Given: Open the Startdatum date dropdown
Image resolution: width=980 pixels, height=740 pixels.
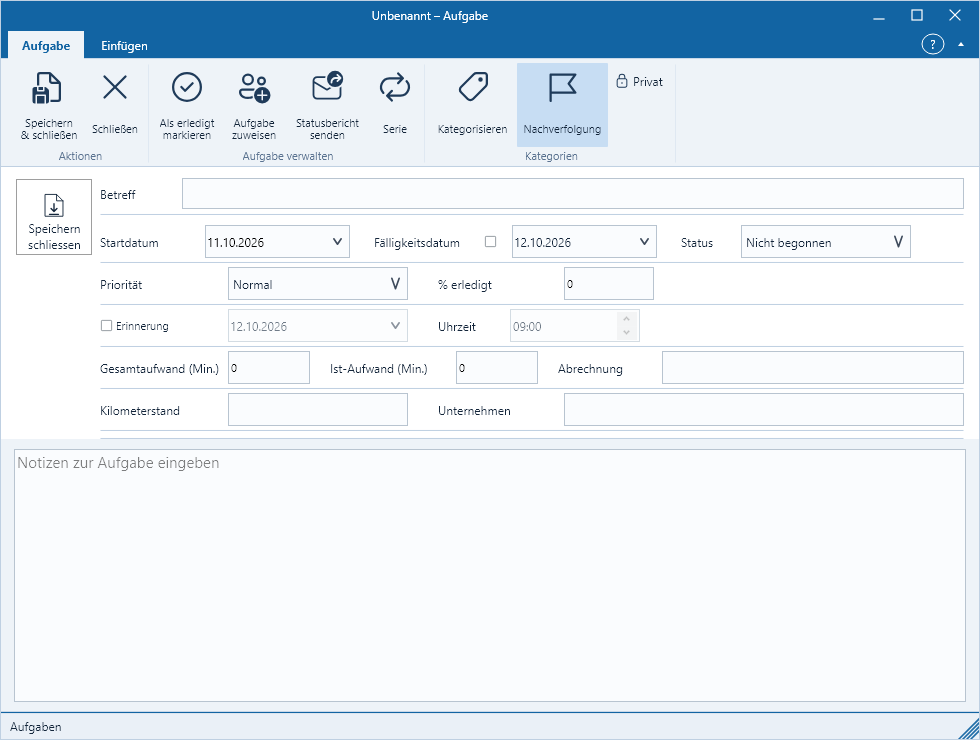Looking at the screenshot, I should pos(337,242).
